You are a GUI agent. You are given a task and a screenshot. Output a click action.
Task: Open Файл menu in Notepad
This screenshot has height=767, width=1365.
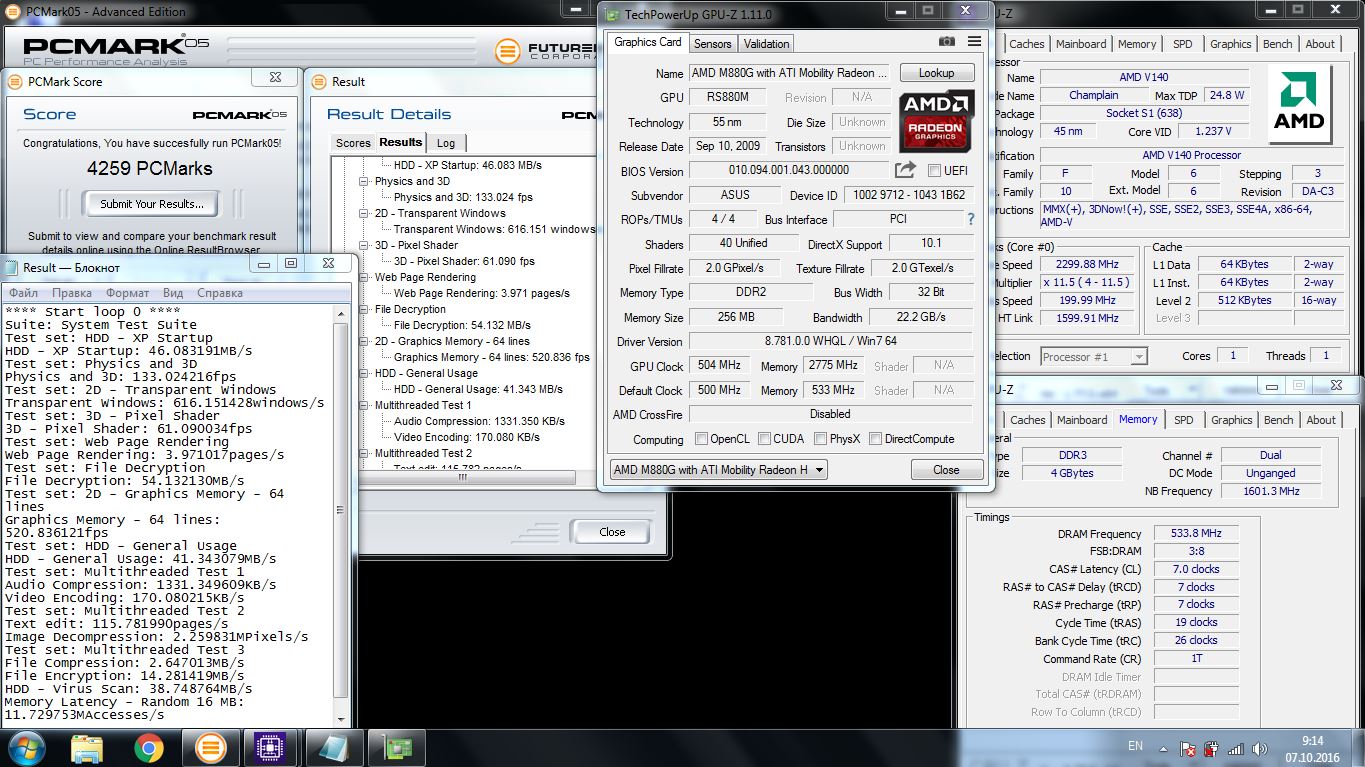point(24,293)
